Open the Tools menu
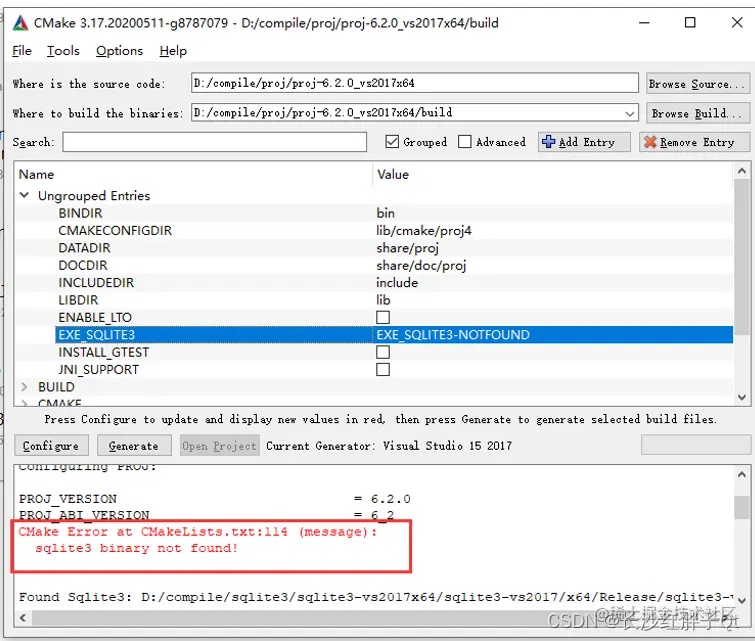The width and height of the screenshot is (755, 641). tap(63, 51)
